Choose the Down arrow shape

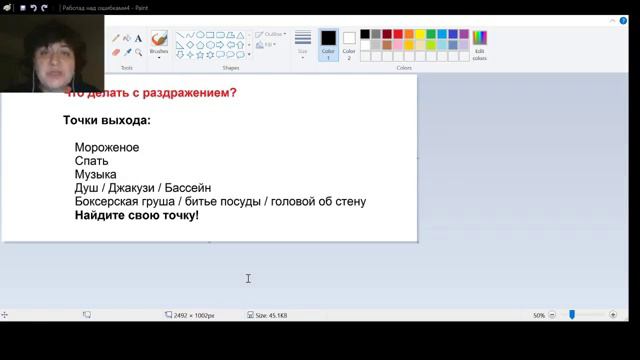coord(180,55)
